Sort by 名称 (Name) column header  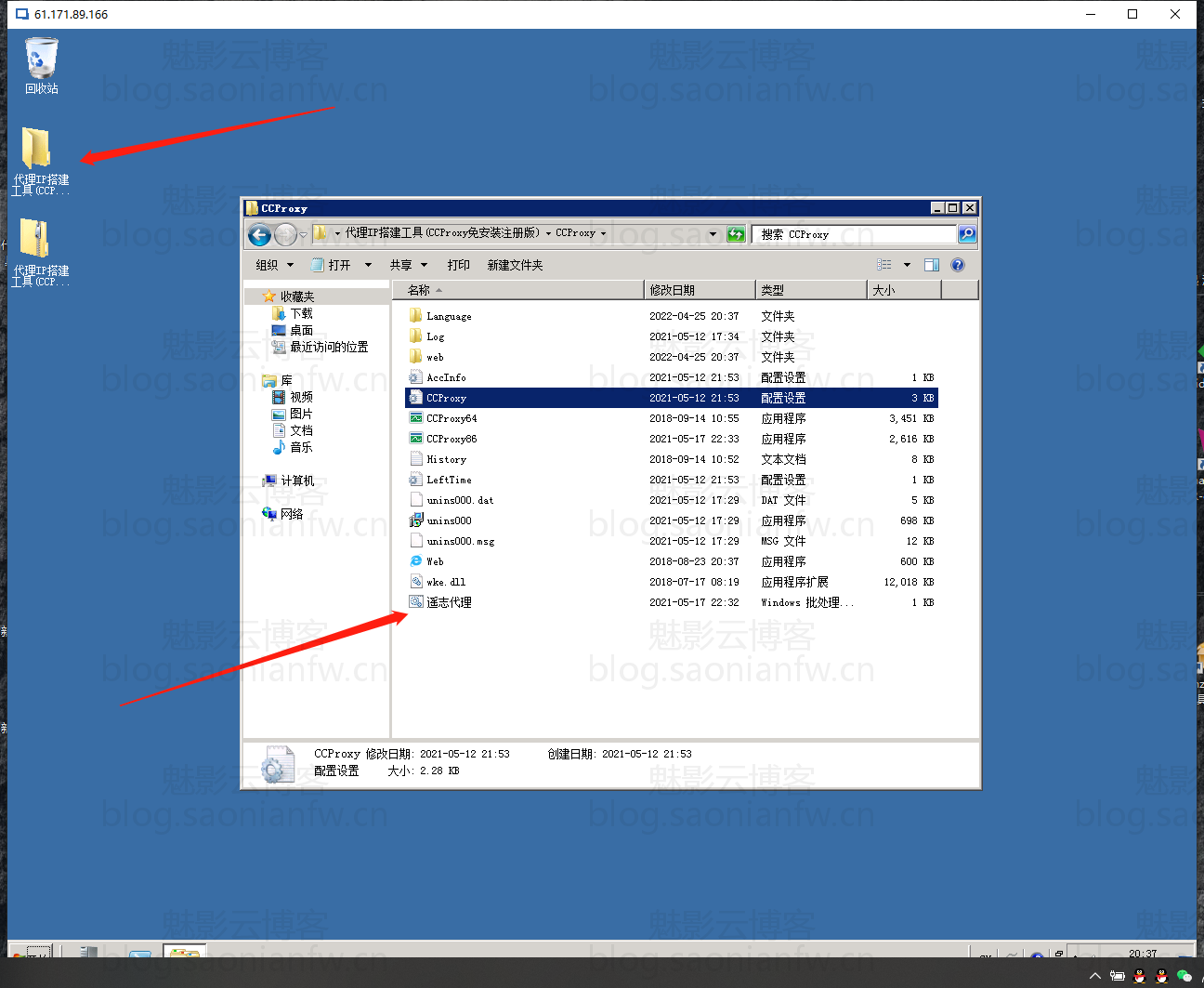pos(518,290)
